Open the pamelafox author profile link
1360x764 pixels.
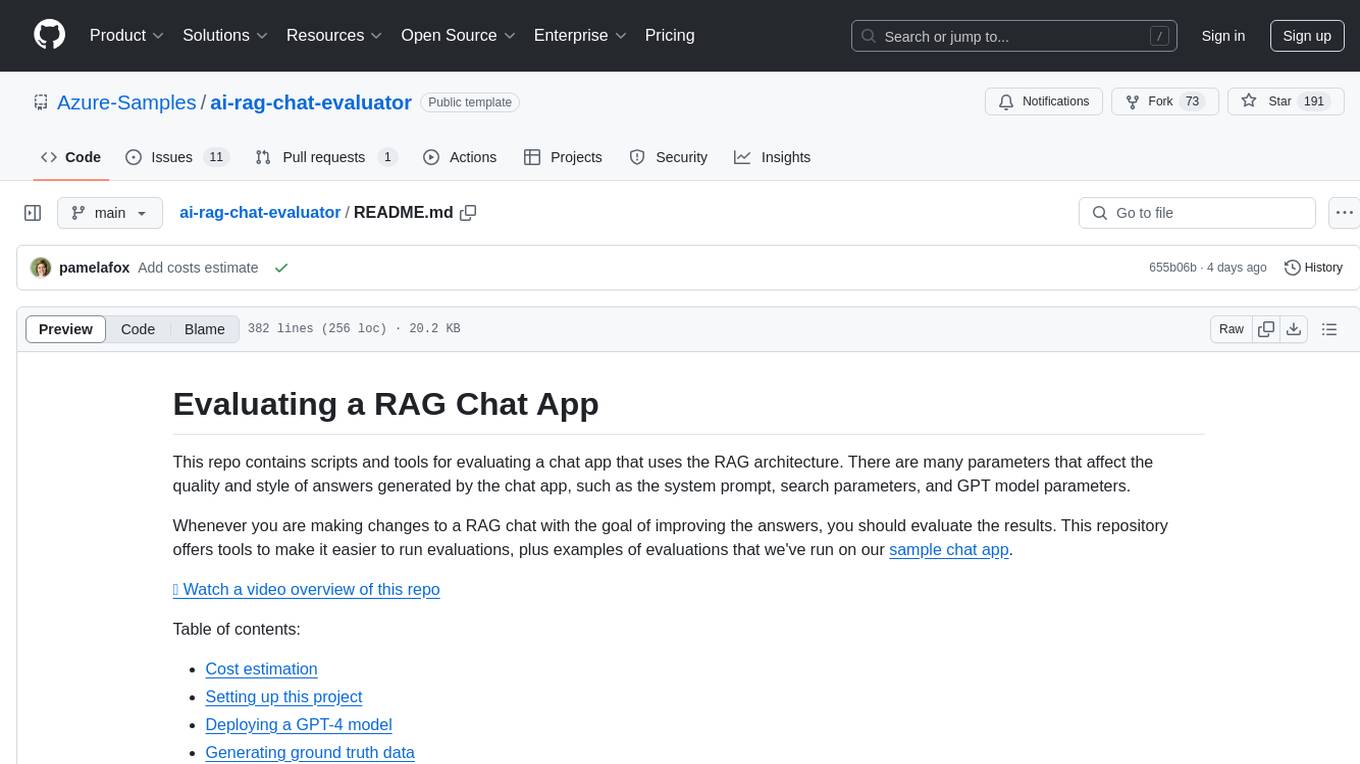coord(94,268)
